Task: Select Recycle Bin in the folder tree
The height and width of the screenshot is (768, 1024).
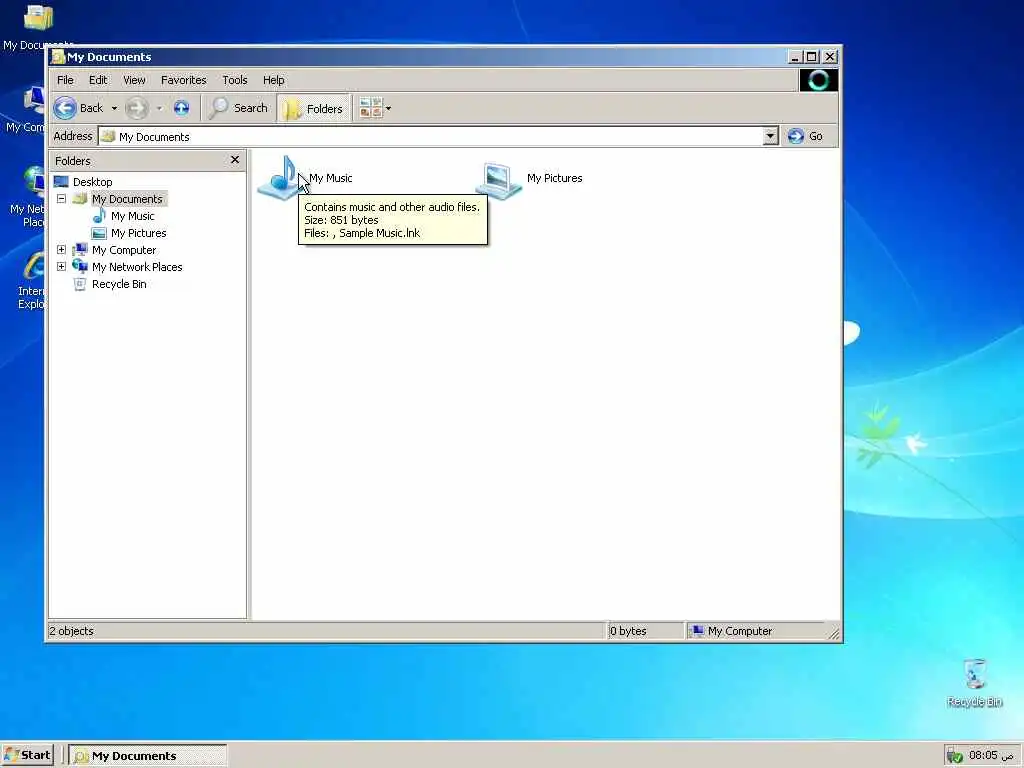Action: point(119,283)
